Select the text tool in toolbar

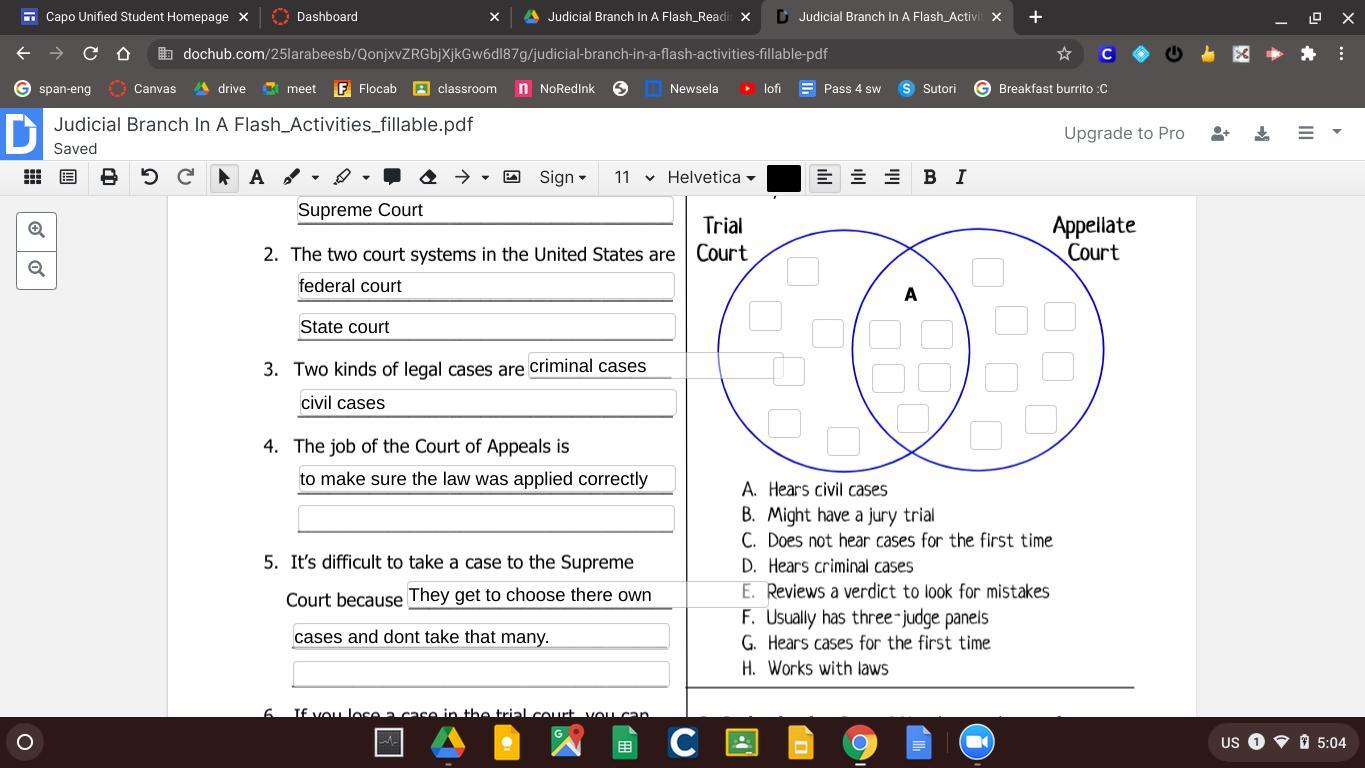pyautogui.click(x=256, y=177)
